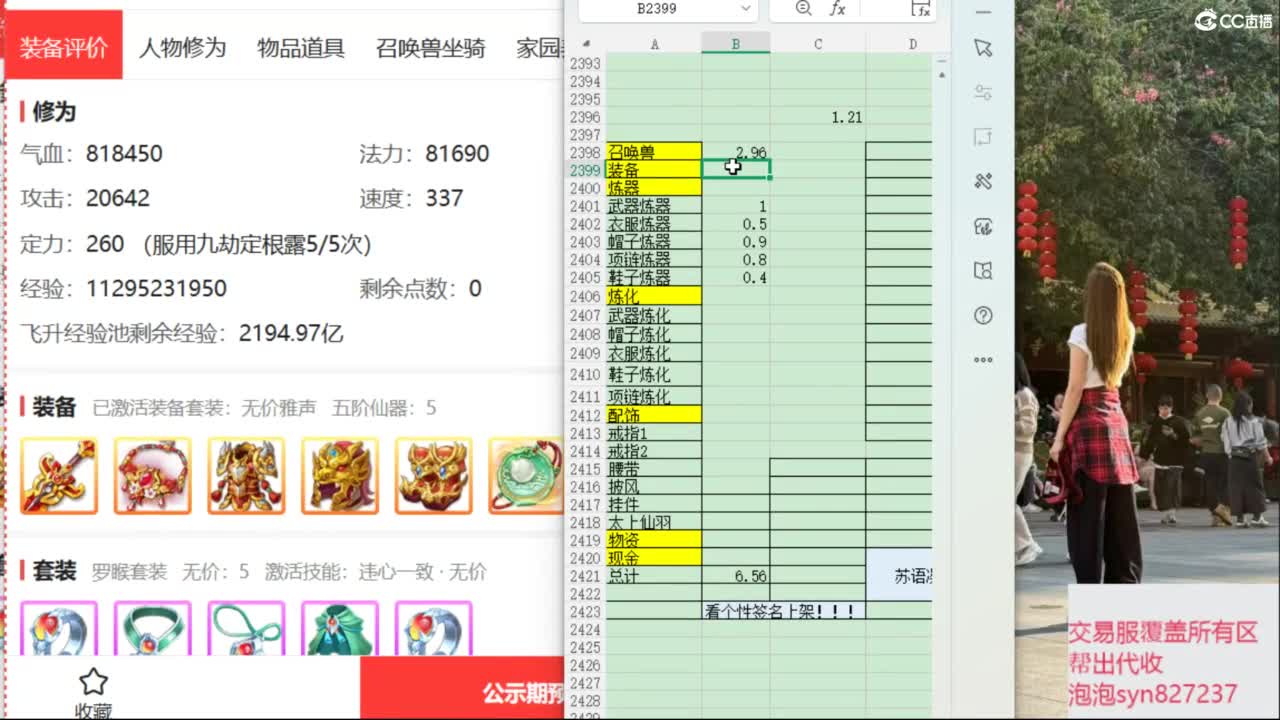The height and width of the screenshot is (720, 1280).
Task: Click the yellow 配饰 cell
Action: (x=654, y=415)
